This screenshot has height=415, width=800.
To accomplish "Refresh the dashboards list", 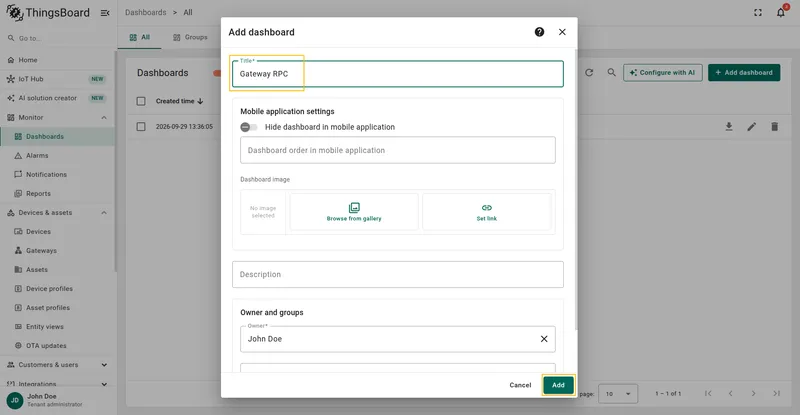I will tap(589, 72).
